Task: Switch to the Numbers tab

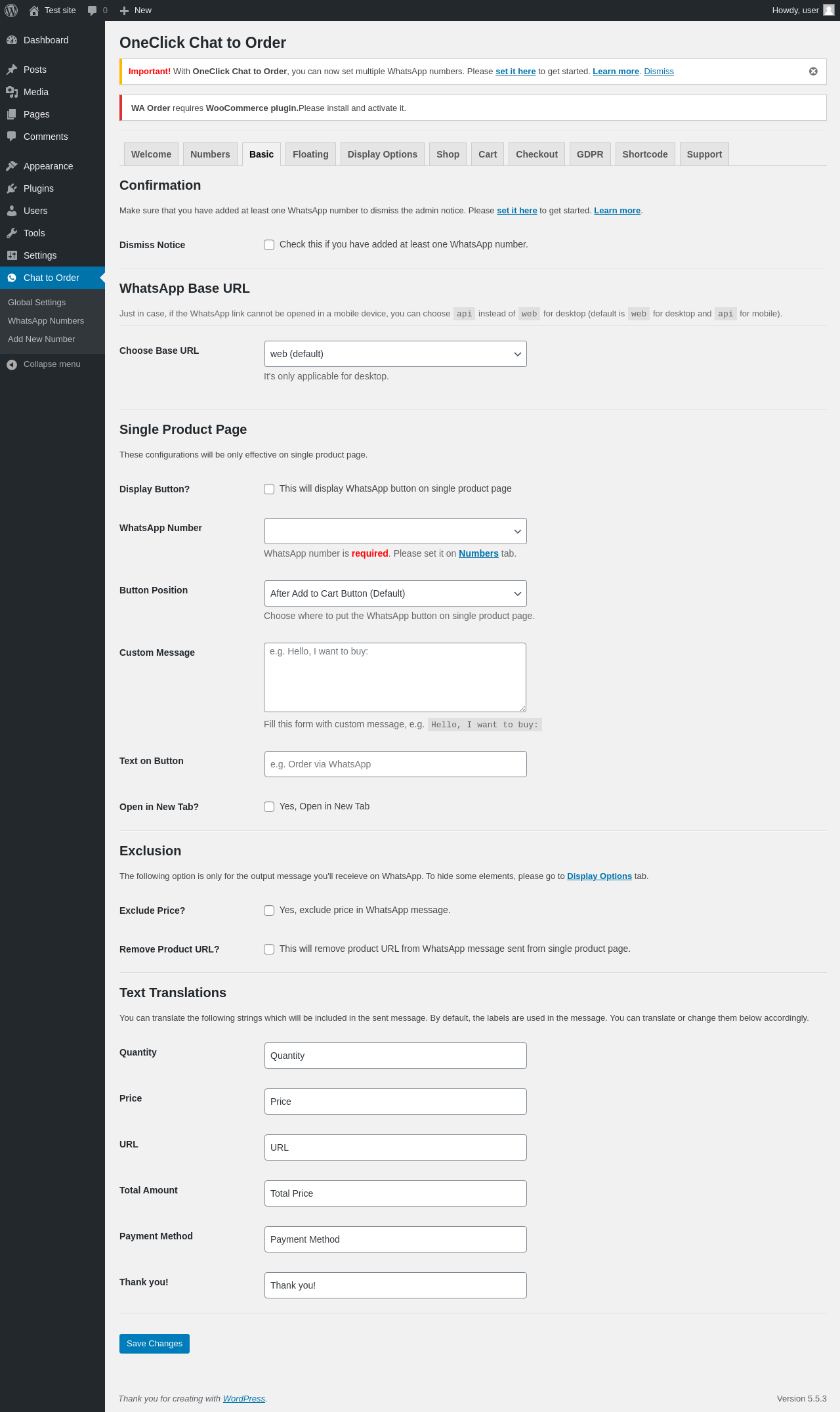Action: [210, 154]
